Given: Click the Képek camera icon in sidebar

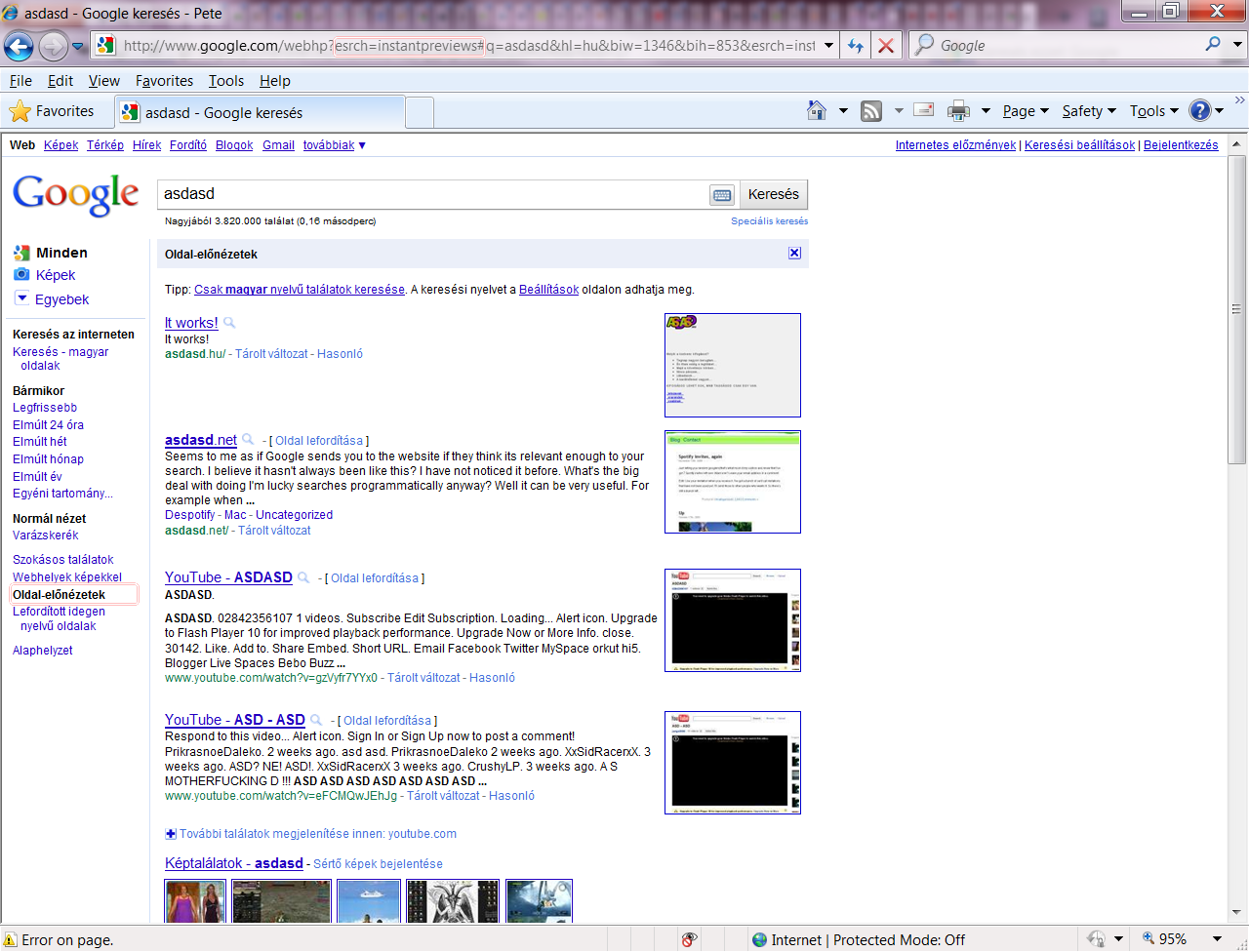Looking at the screenshot, I should click(21, 275).
